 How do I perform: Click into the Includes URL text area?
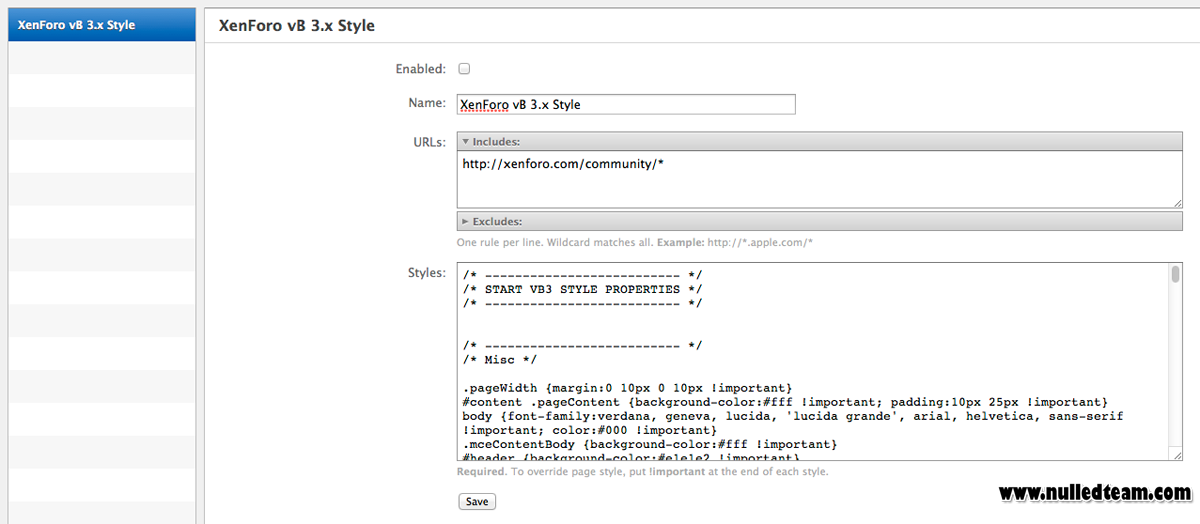tap(820, 180)
